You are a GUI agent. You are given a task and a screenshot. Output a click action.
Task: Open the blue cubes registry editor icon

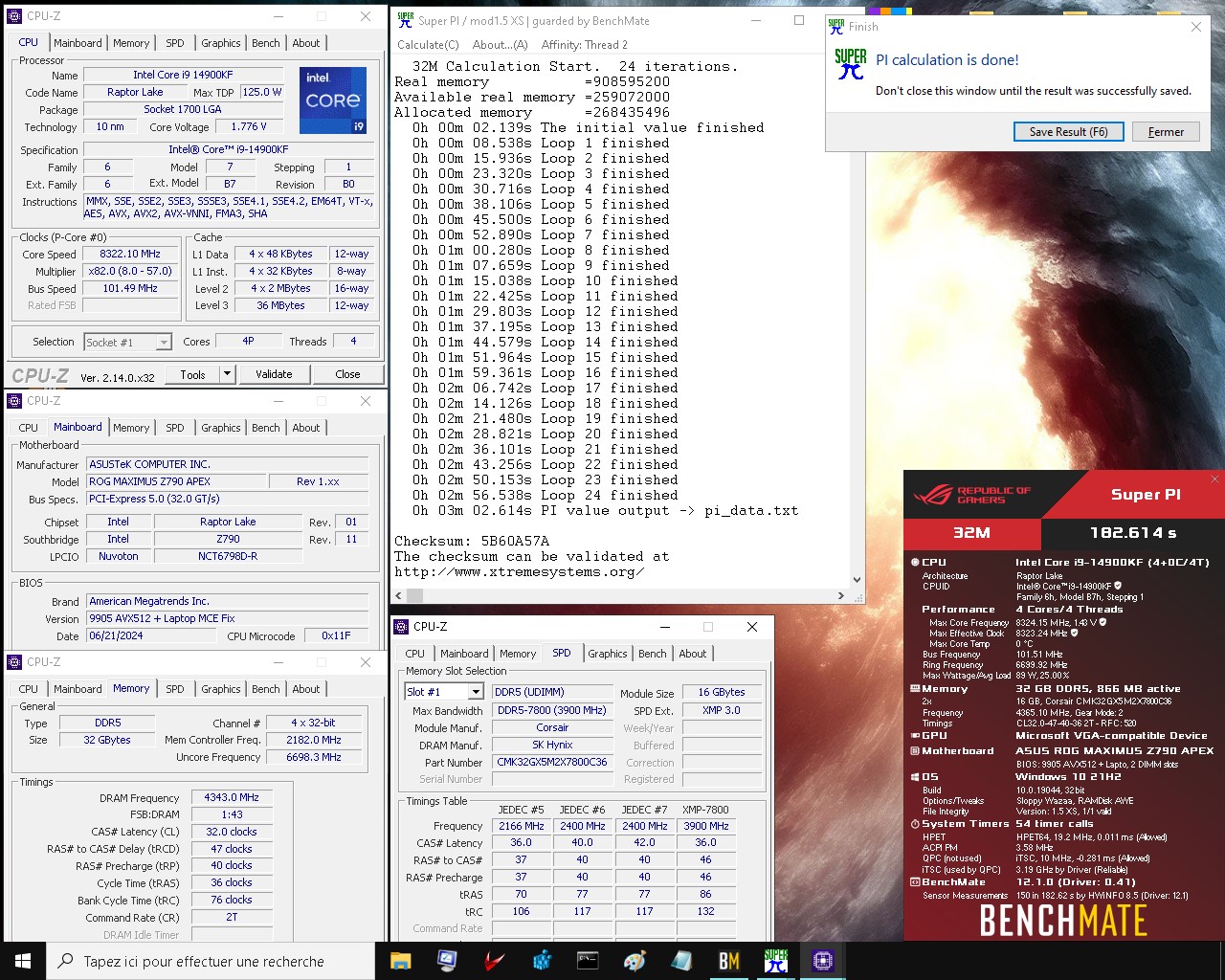coord(542,961)
